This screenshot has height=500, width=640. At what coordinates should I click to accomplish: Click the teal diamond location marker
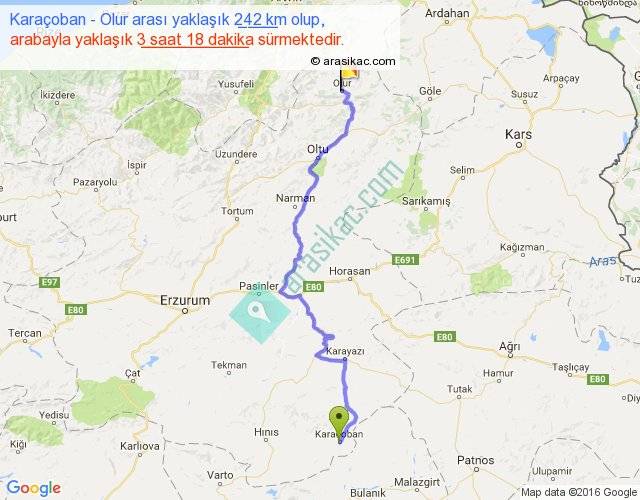(x=260, y=312)
